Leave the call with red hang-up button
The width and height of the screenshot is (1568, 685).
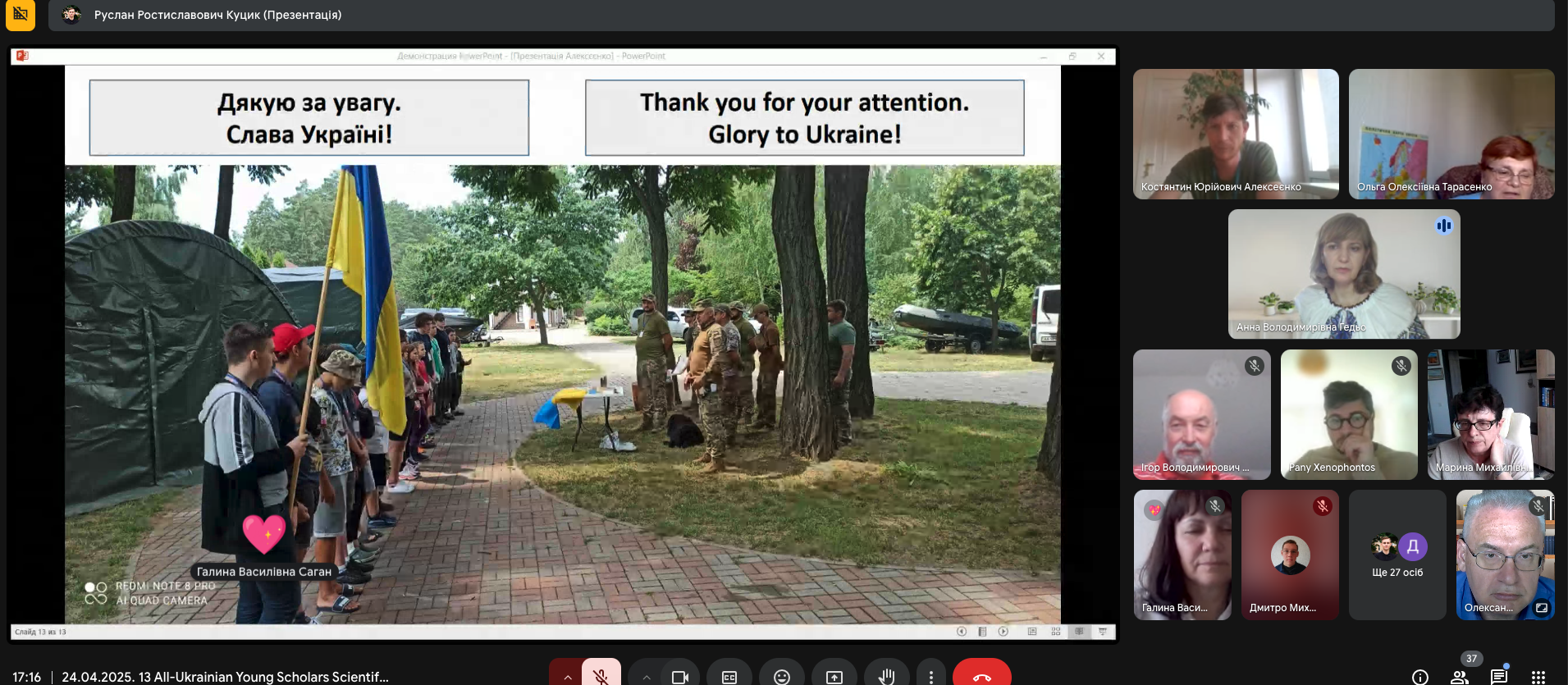981,676
